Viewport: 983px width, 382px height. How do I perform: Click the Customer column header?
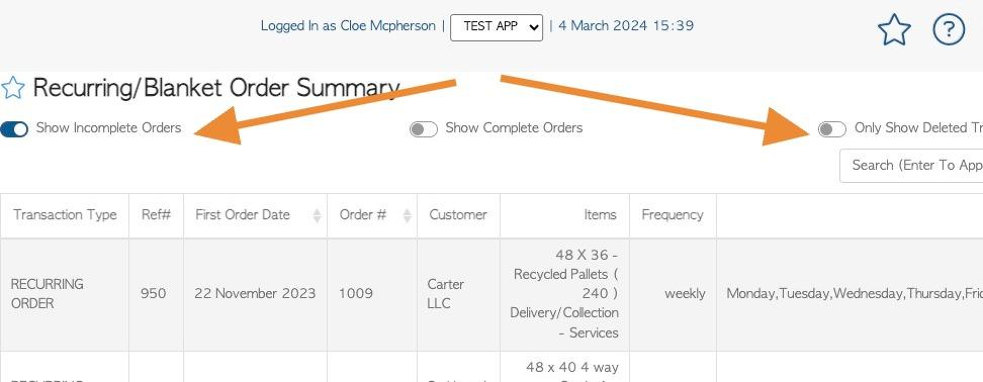click(458, 215)
